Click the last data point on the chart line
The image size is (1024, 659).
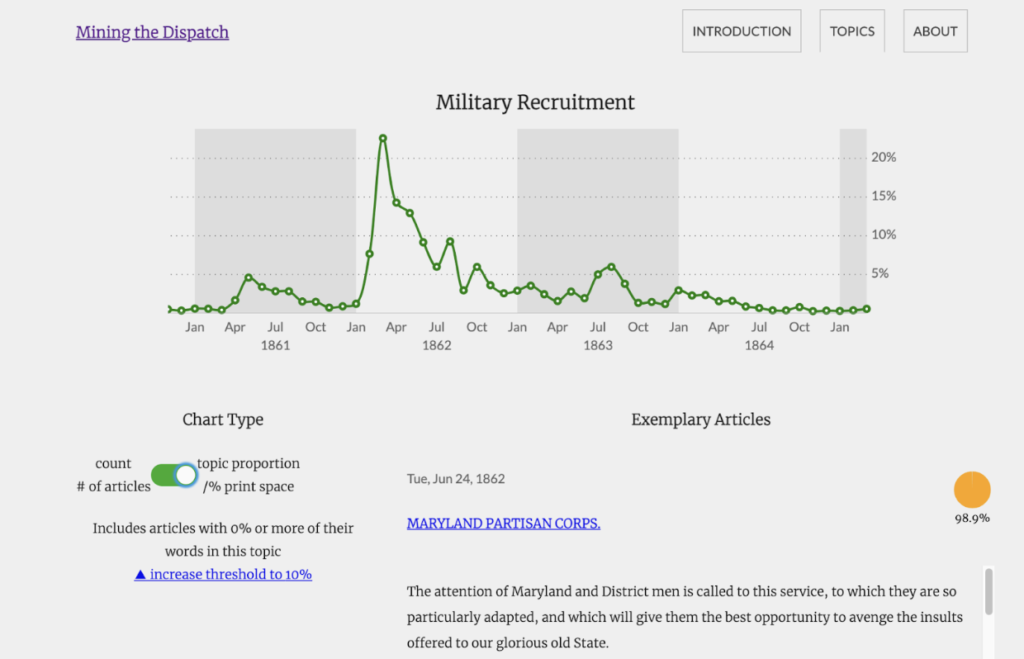tap(867, 309)
